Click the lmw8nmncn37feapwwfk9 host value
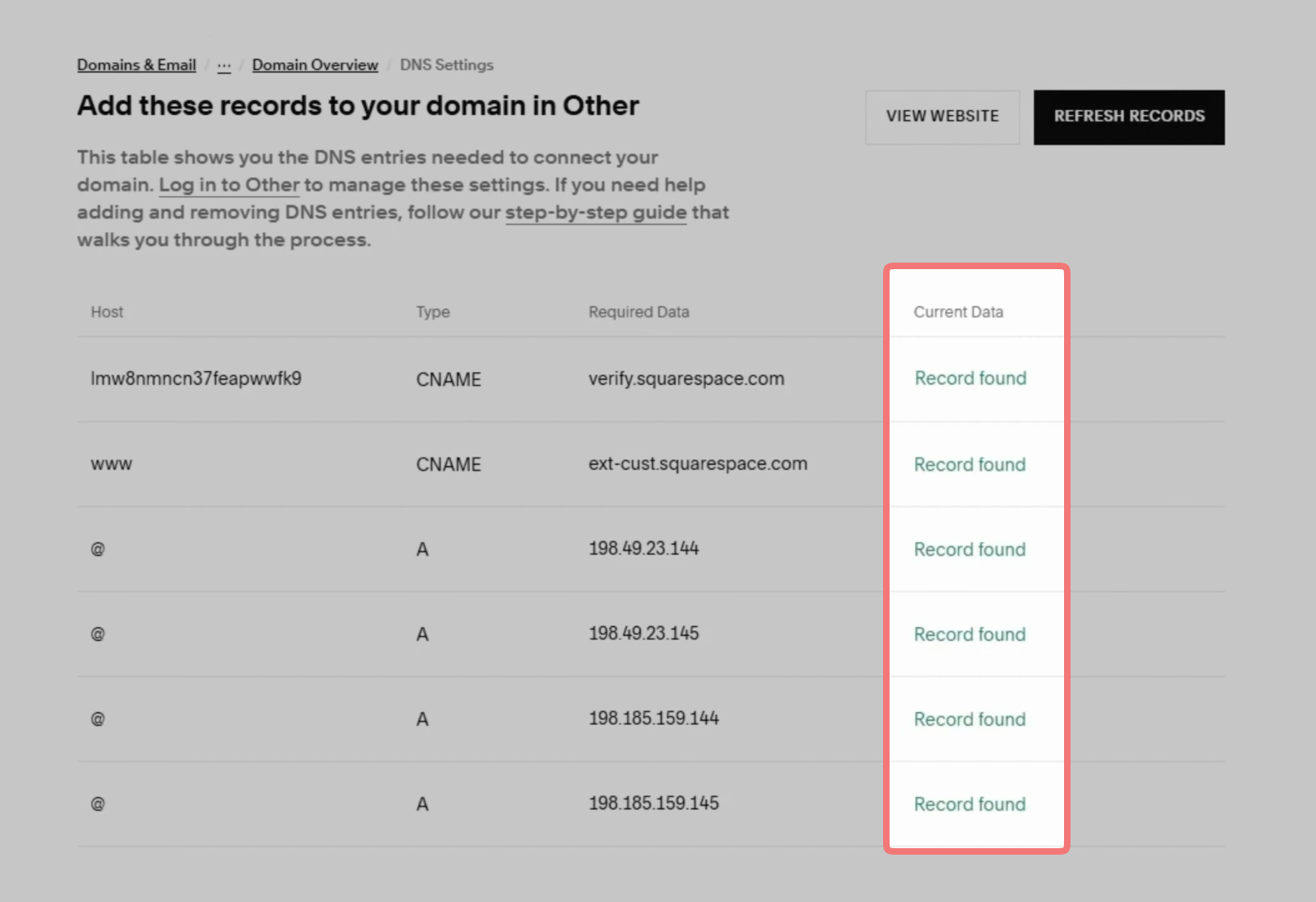Image resolution: width=1316 pixels, height=902 pixels. [196, 379]
